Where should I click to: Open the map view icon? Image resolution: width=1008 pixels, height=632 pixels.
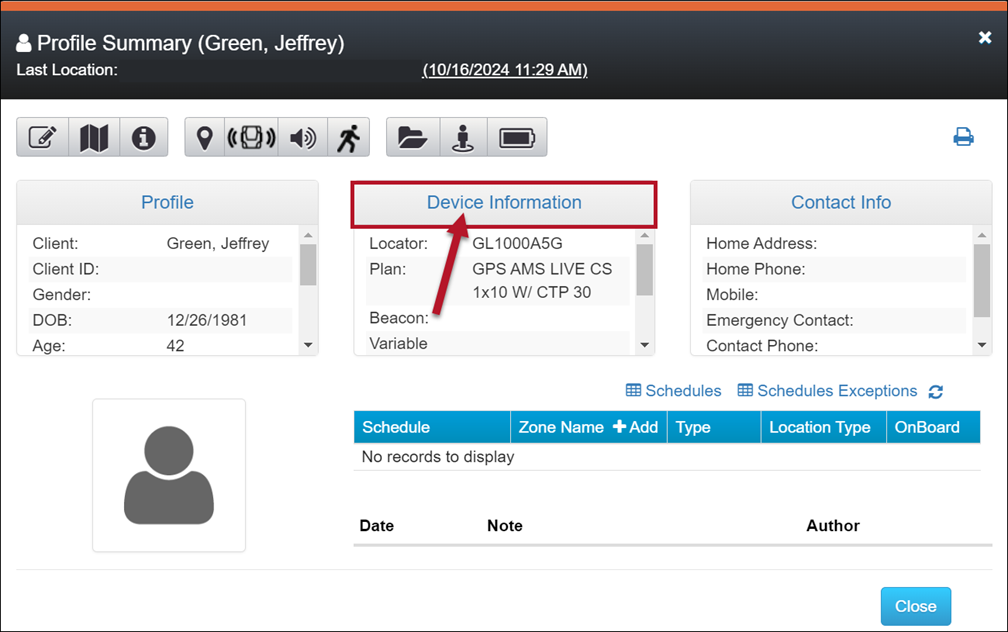94,138
